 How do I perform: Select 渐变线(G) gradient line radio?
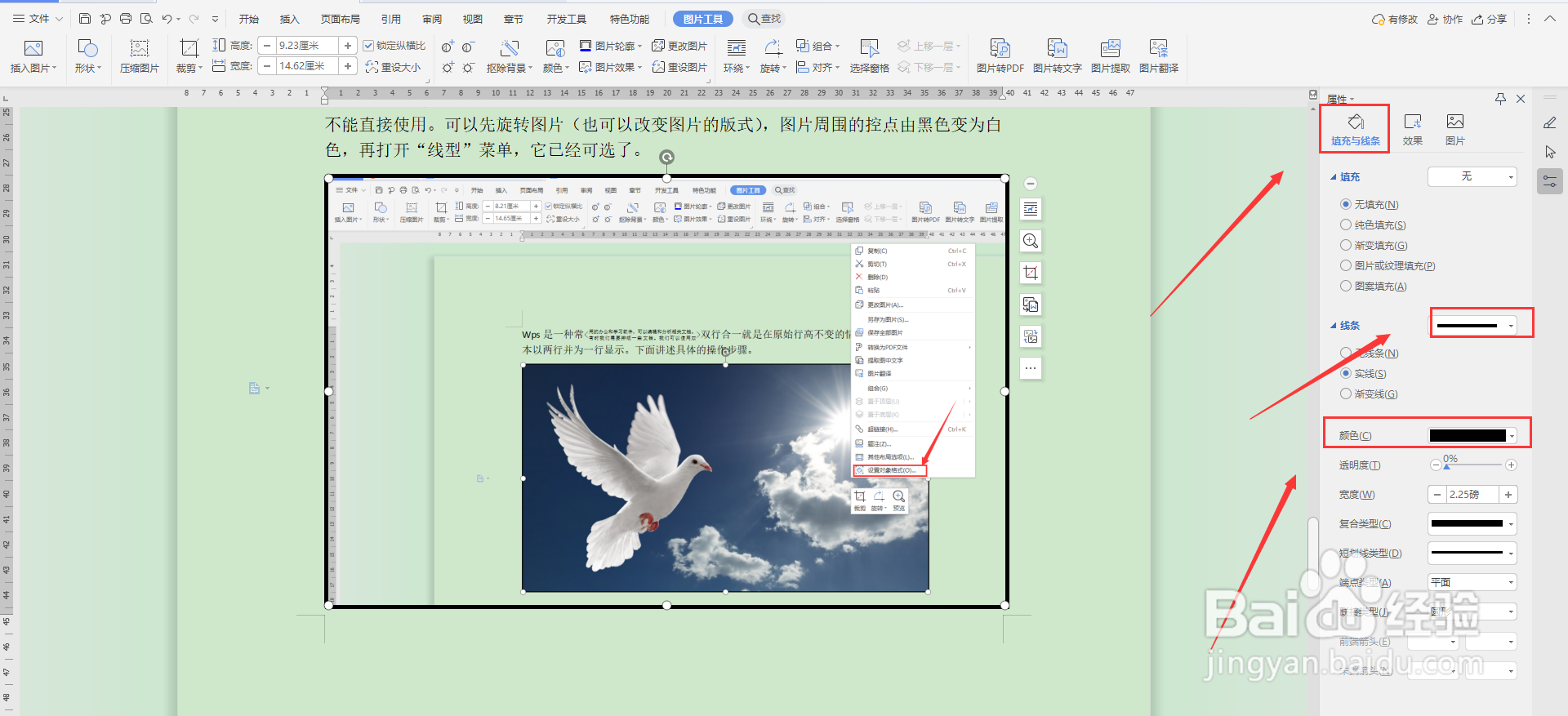[x=1346, y=394]
